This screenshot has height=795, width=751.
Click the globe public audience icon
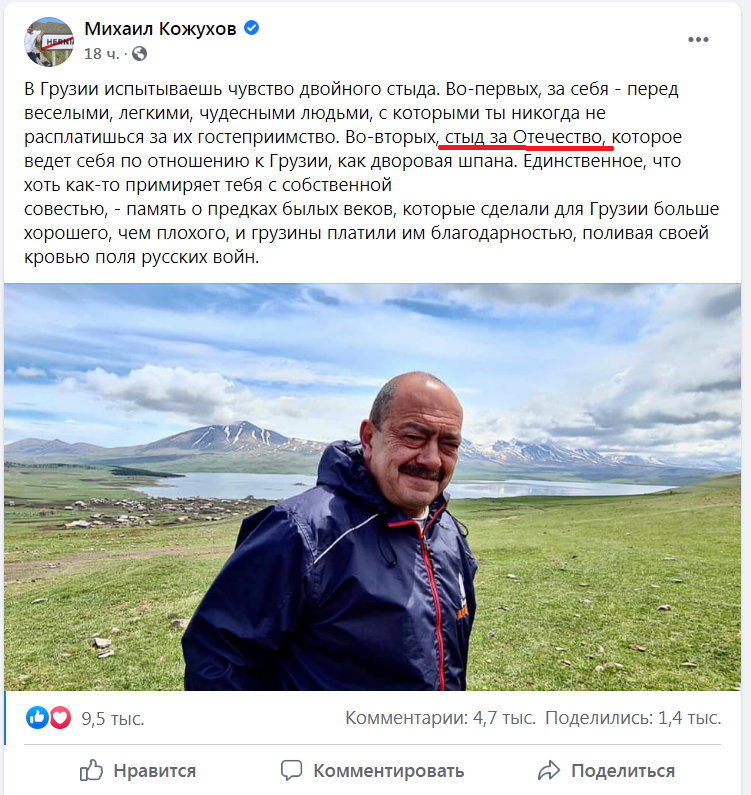click(x=139, y=54)
